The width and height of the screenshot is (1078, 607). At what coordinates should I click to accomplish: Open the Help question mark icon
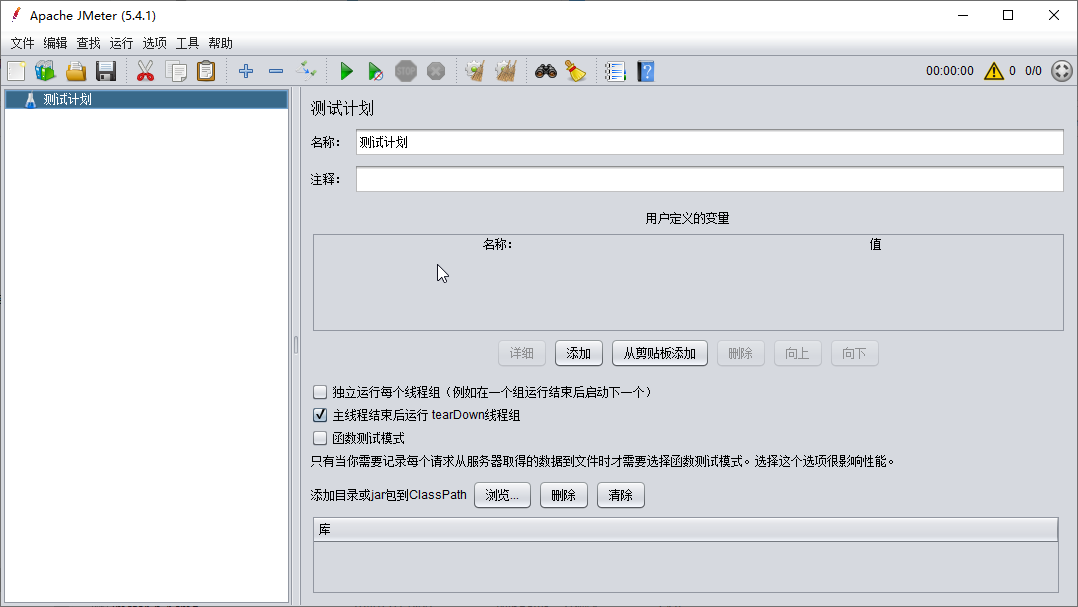pyautogui.click(x=646, y=71)
